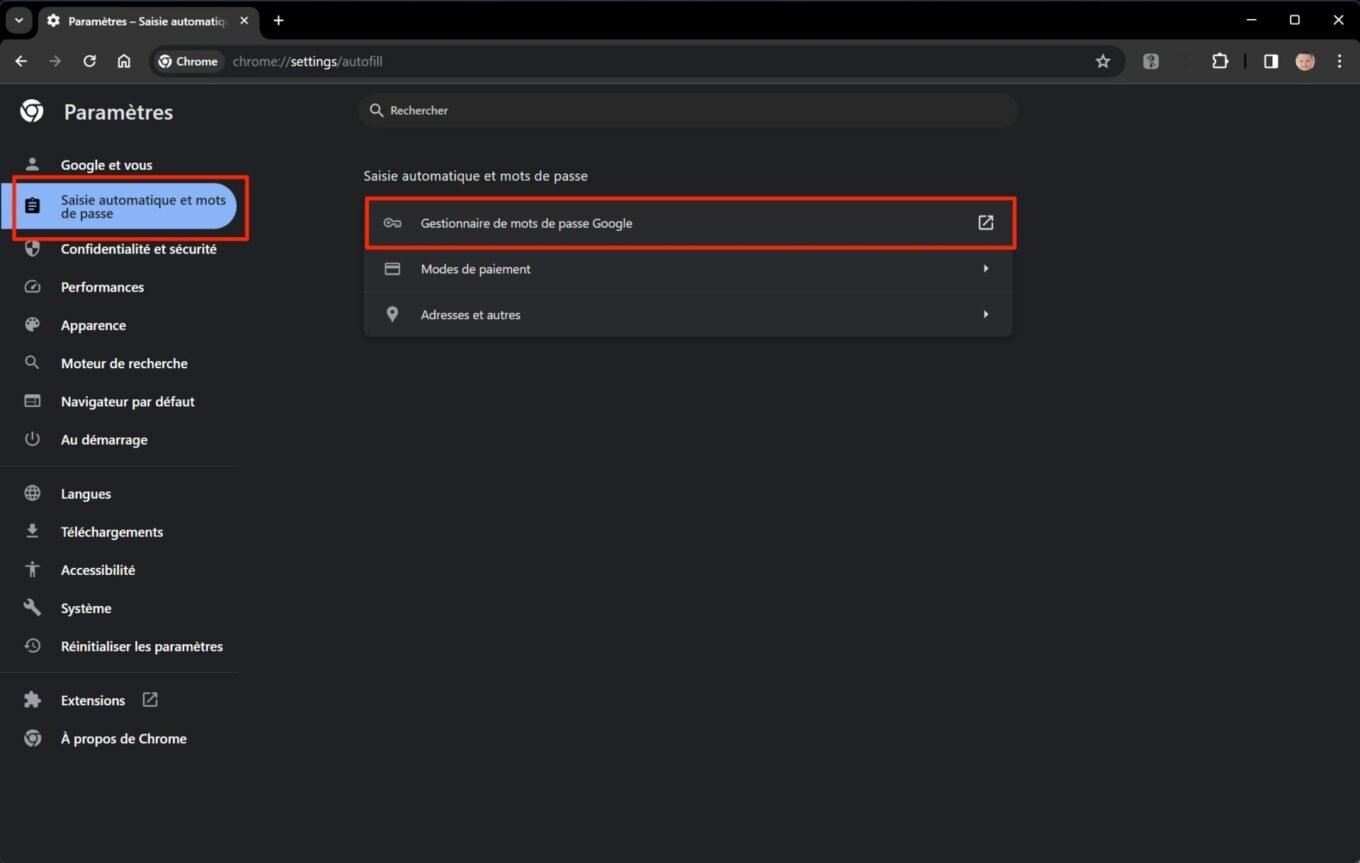Image resolution: width=1360 pixels, height=863 pixels.
Task: Click the key icon in password manager row
Action: point(393,223)
